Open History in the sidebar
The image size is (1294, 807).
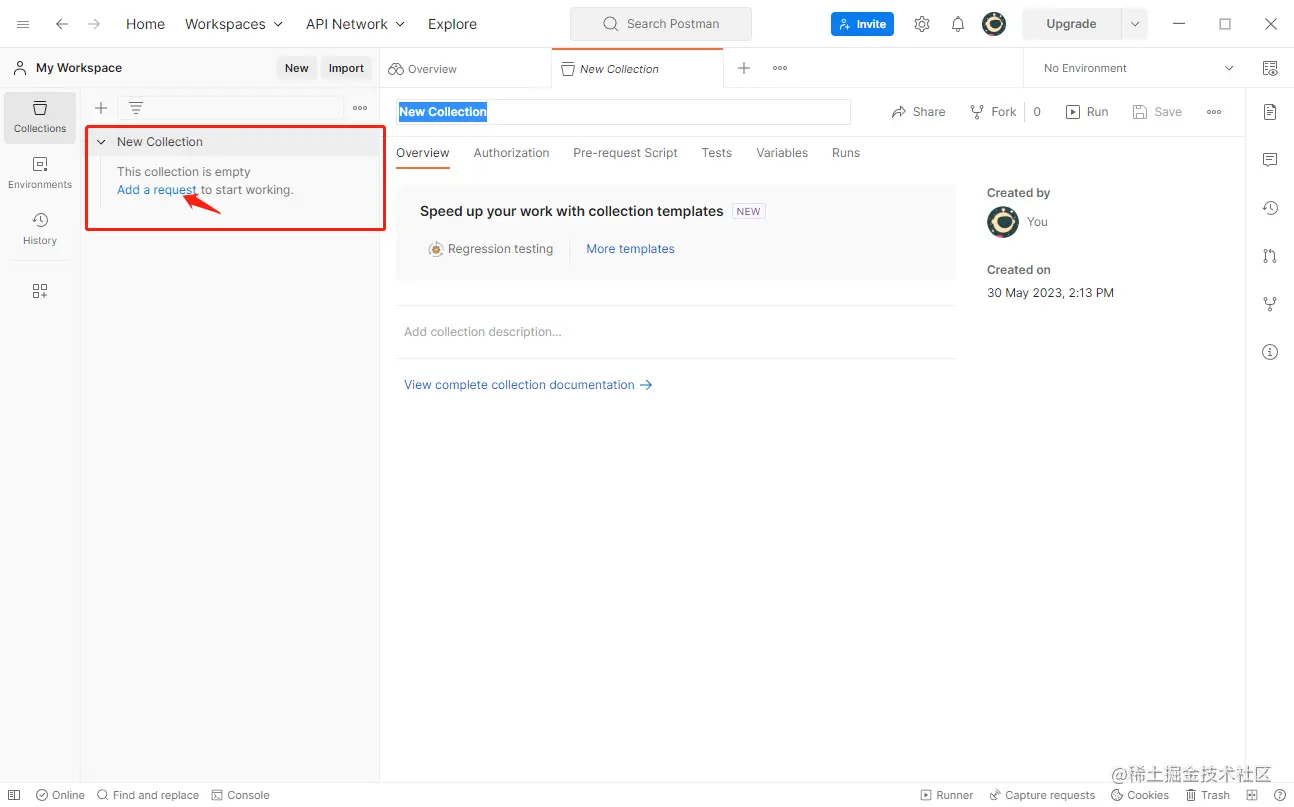(40, 229)
